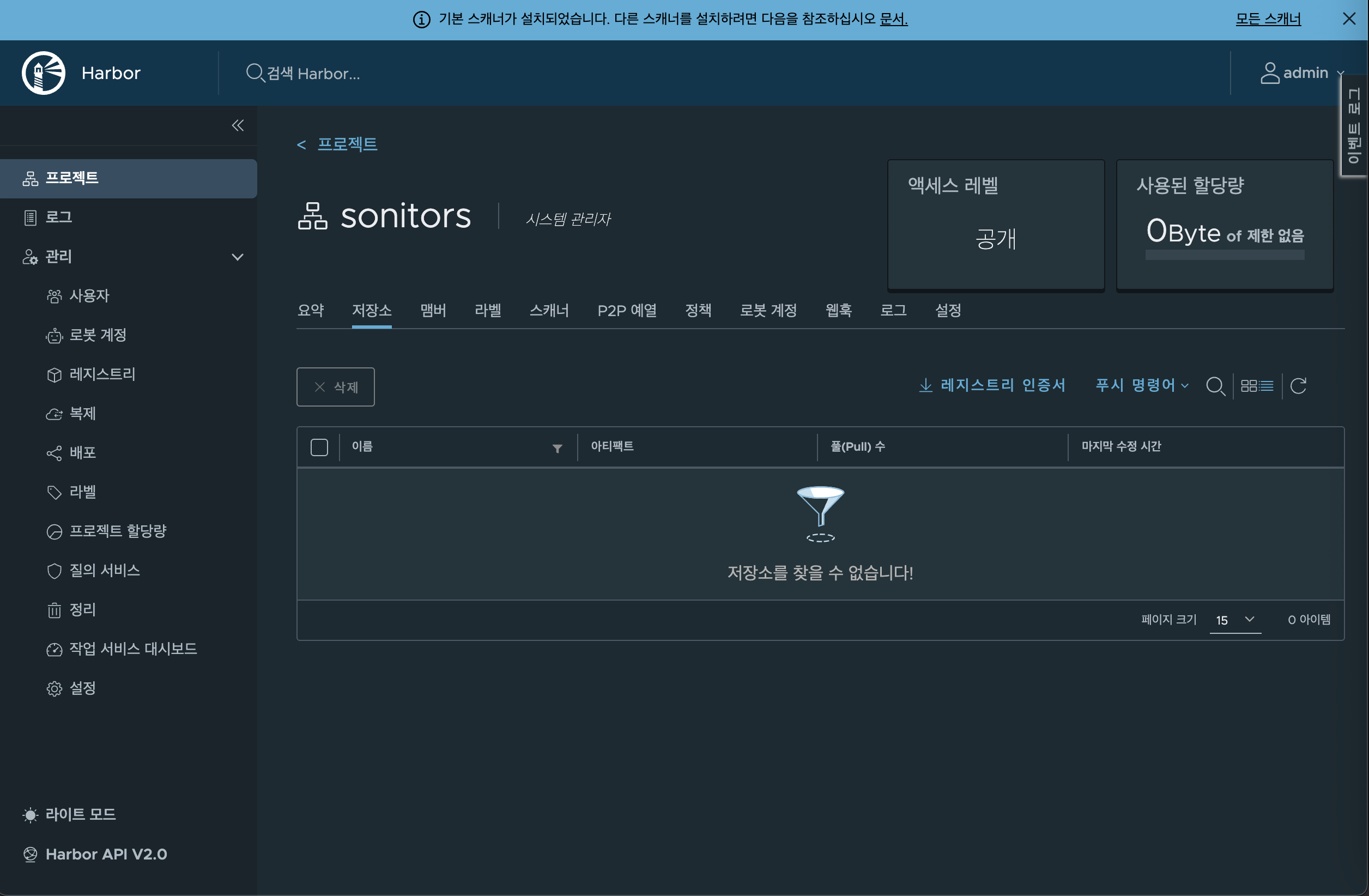
Task: Click the name column filter icon
Action: [x=557, y=449]
